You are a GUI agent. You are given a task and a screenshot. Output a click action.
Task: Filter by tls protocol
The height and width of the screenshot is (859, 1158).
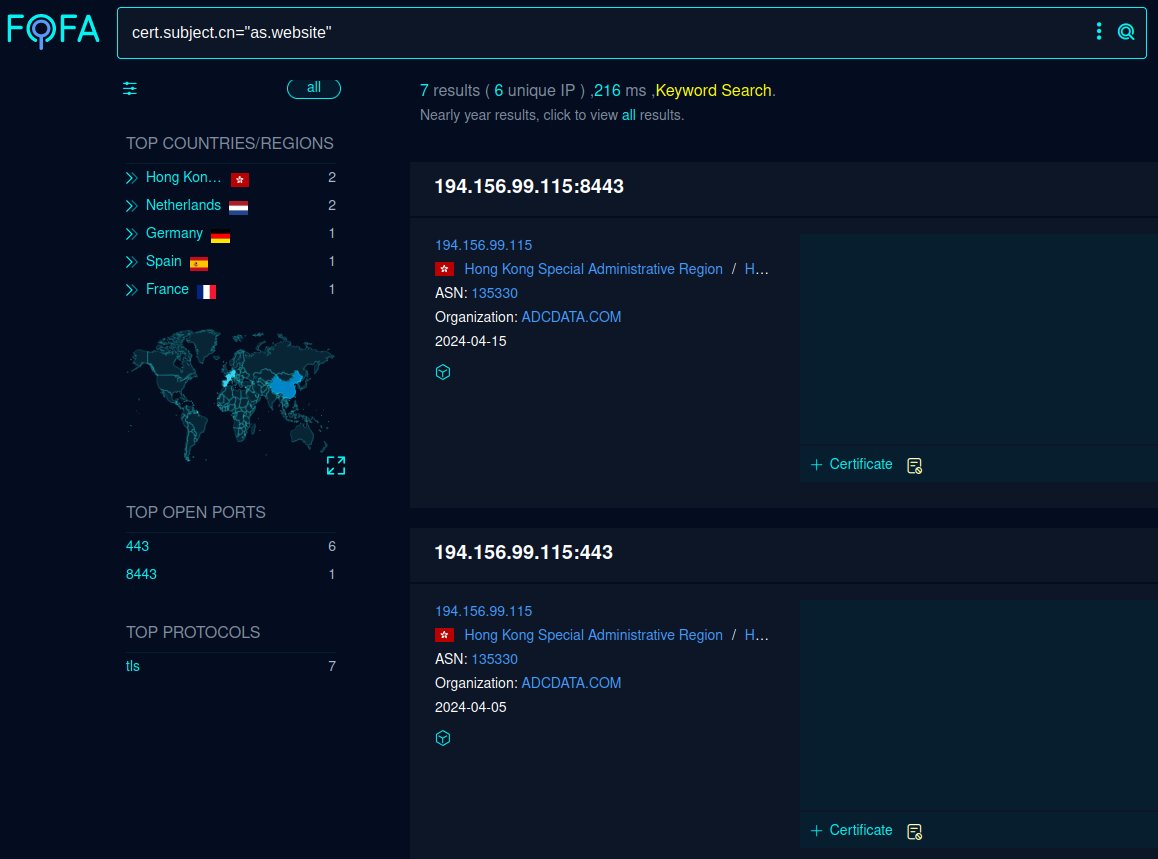[133, 666]
